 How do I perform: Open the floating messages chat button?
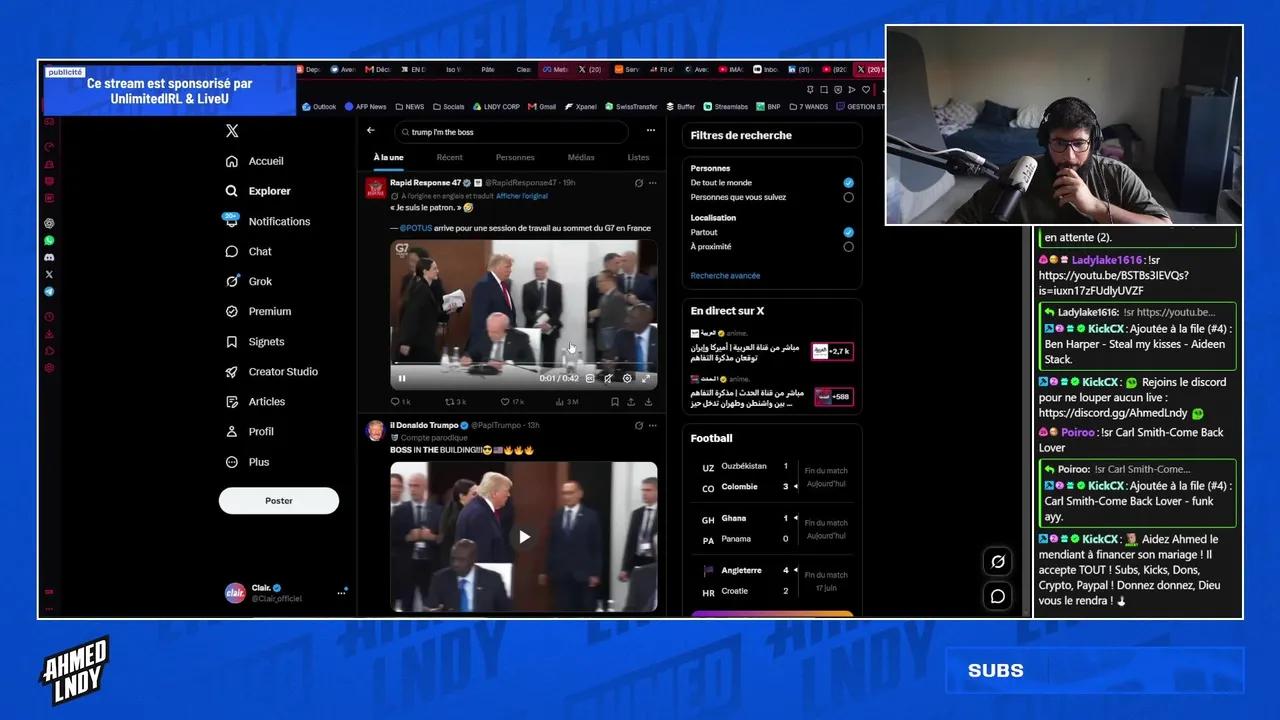997,596
